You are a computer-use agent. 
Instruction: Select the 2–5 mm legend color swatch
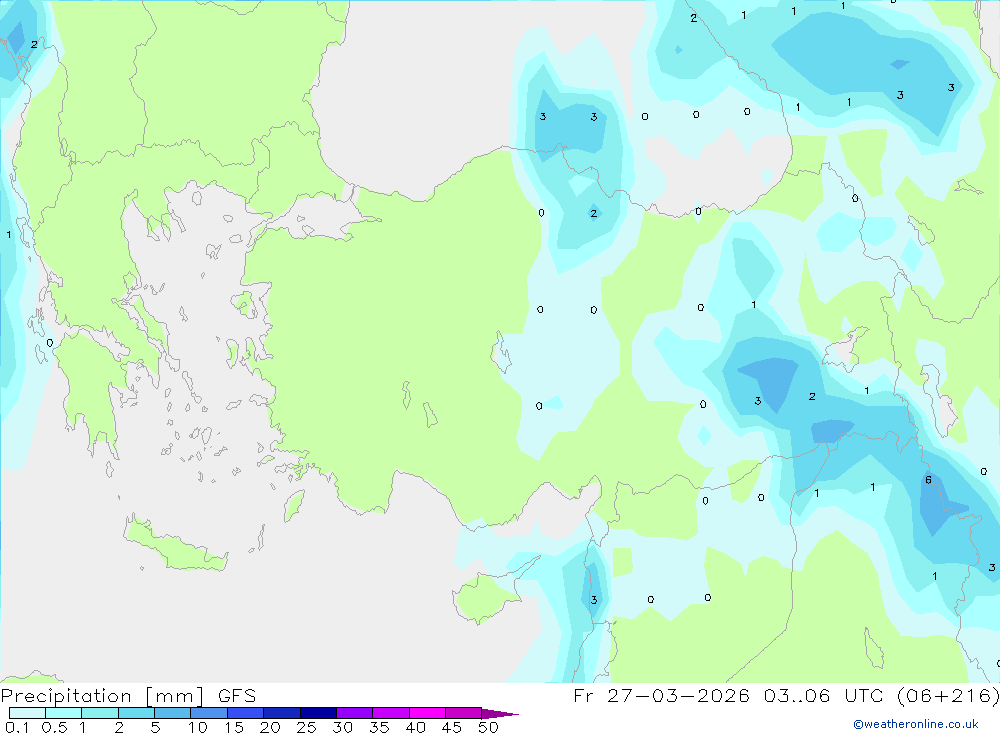(x=136, y=713)
